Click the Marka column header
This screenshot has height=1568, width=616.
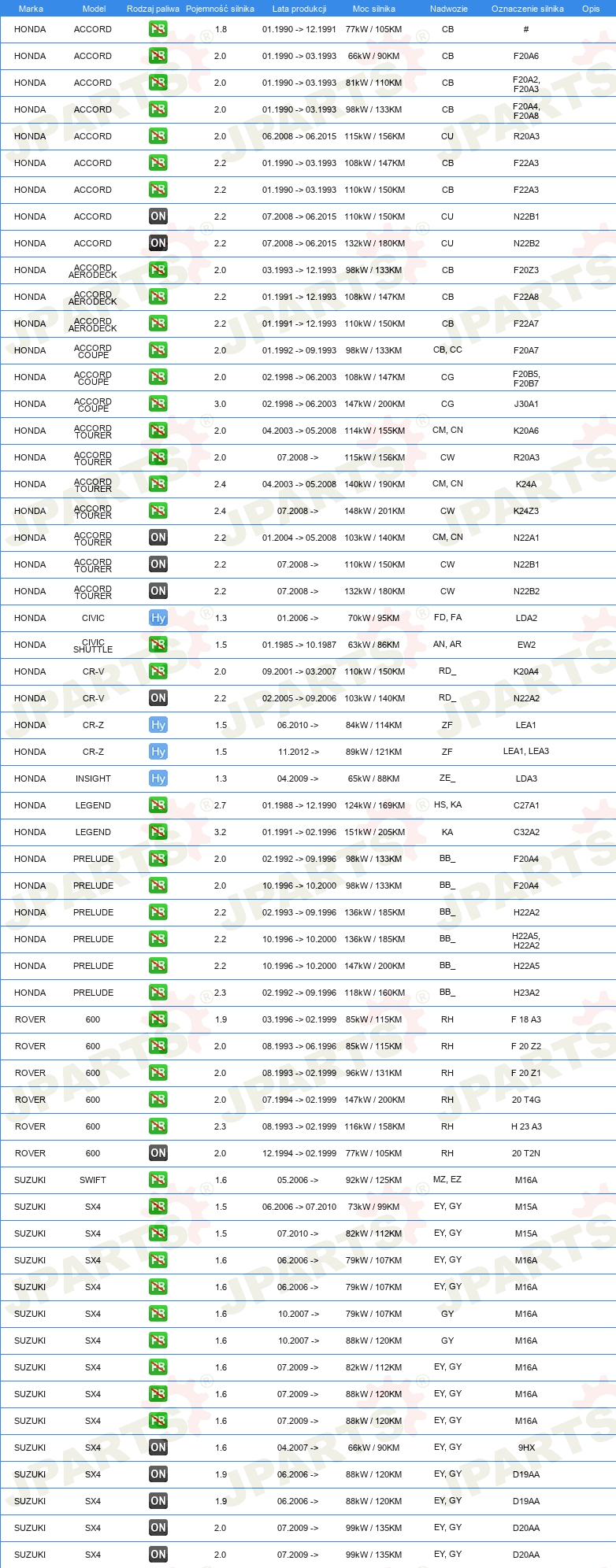coord(31,9)
